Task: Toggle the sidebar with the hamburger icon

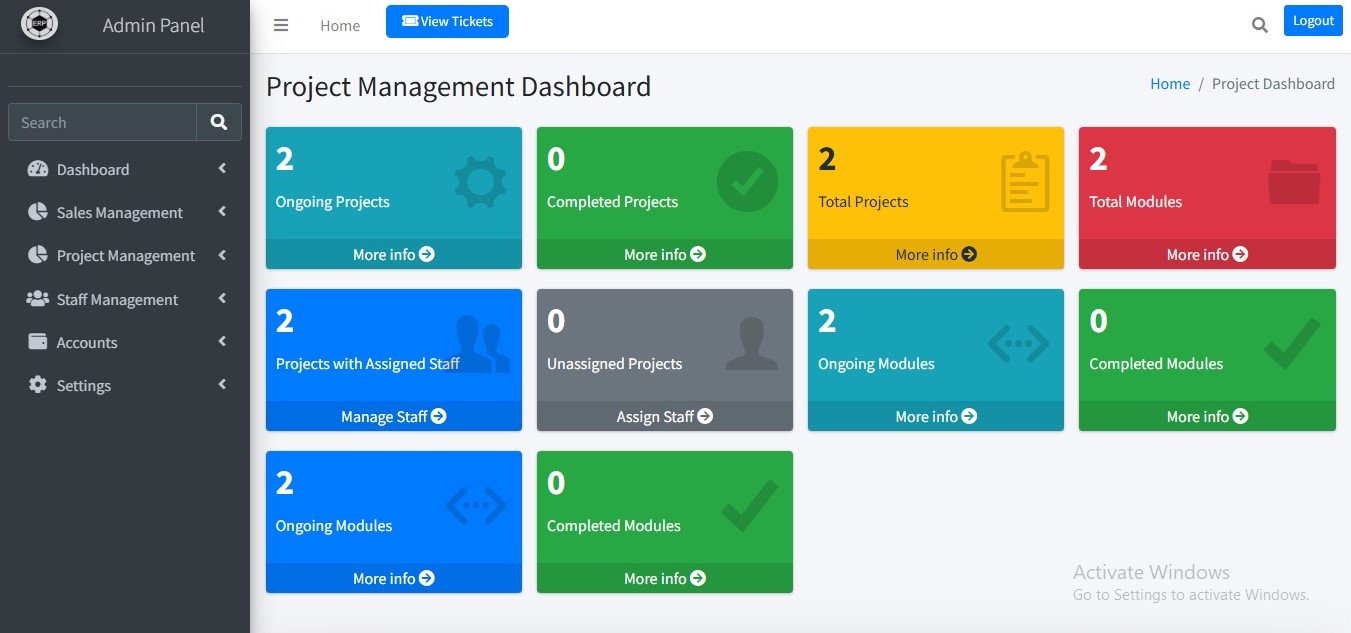Action: click(x=281, y=25)
